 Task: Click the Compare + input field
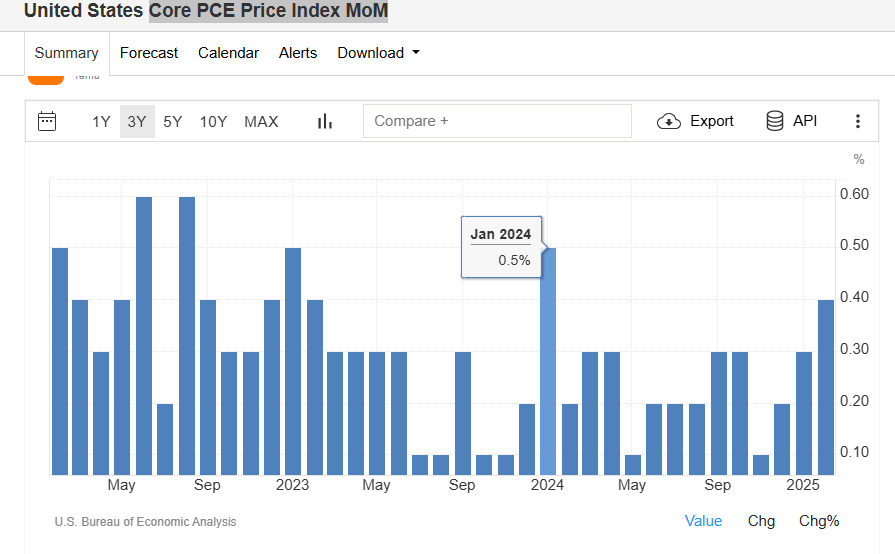click(497, 121)
